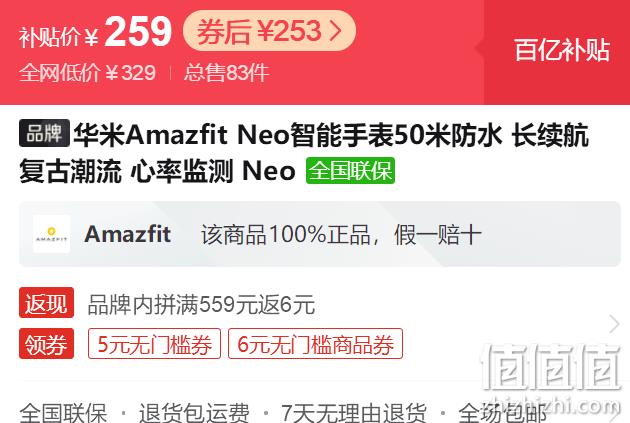Click the 全网低价 ¥329 text
The height and width of the screenshot is (423, 630).
tap(87, 73)
